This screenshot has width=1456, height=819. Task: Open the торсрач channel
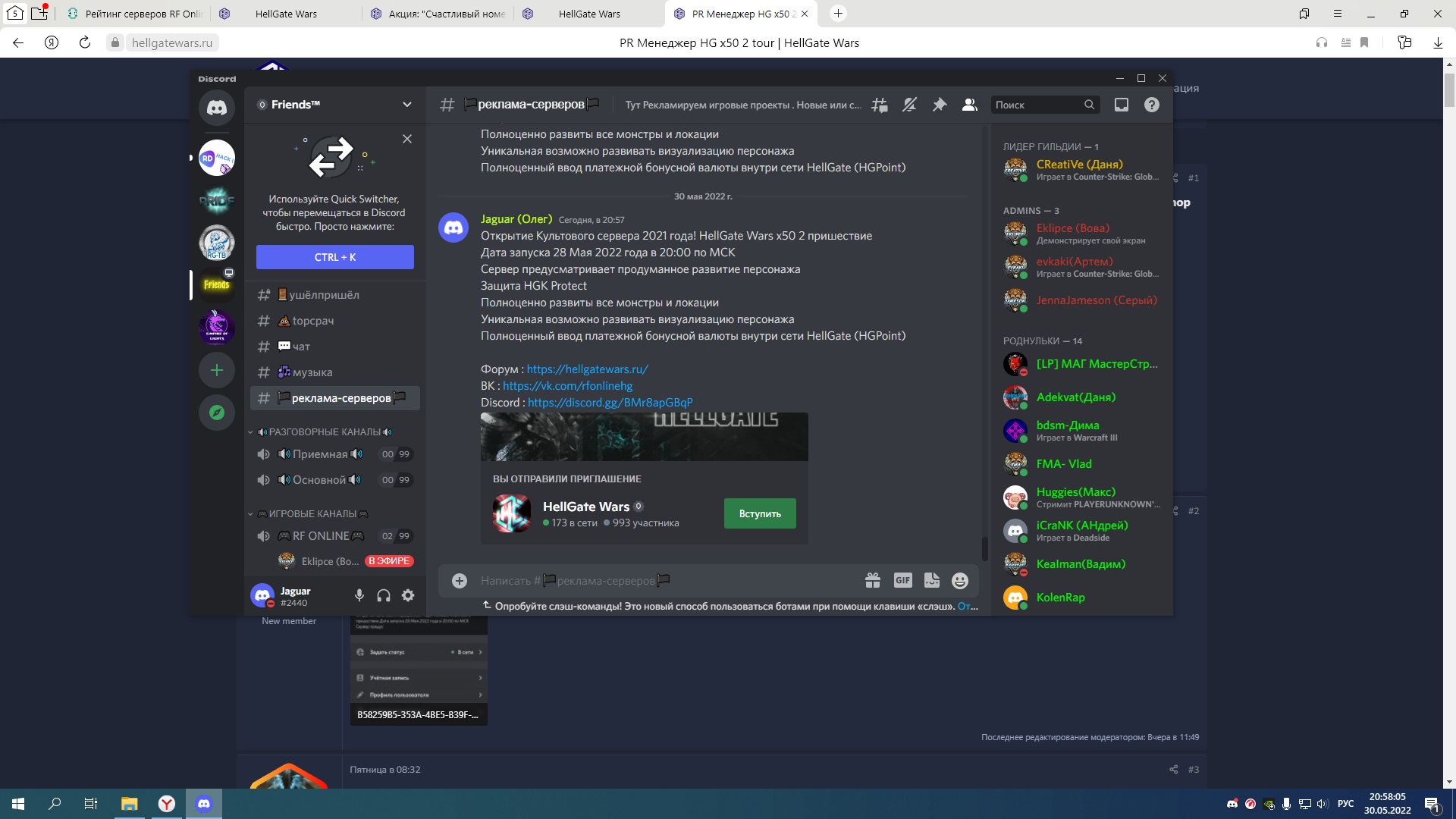(335, 321)
